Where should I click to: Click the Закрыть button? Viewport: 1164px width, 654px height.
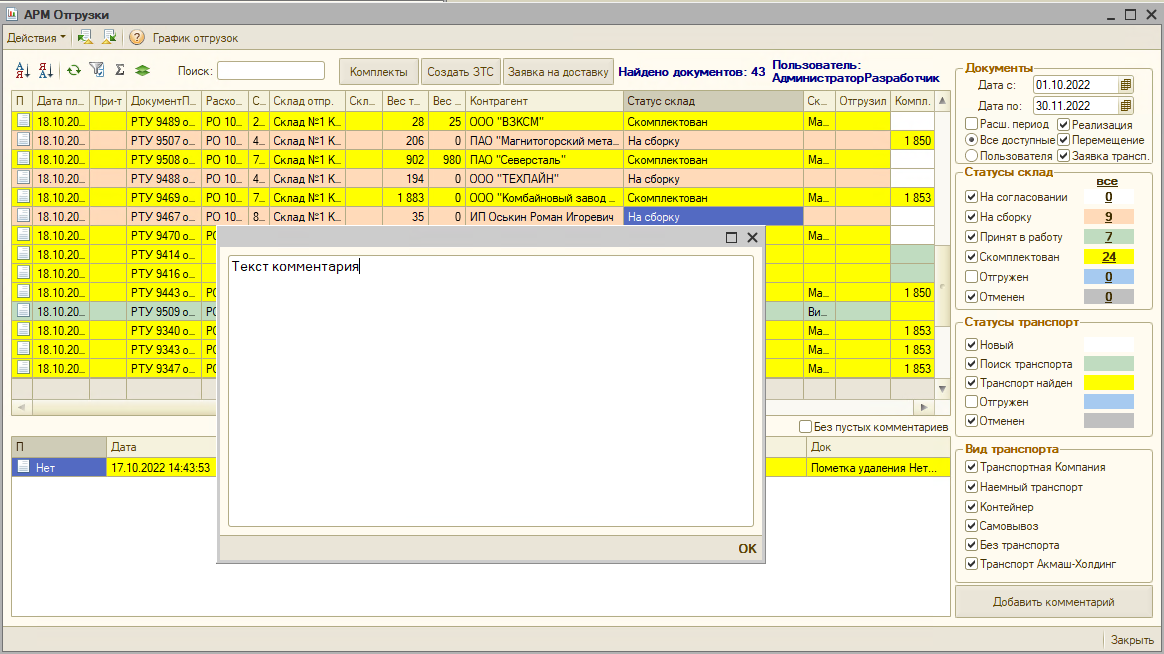[1132, 640]
